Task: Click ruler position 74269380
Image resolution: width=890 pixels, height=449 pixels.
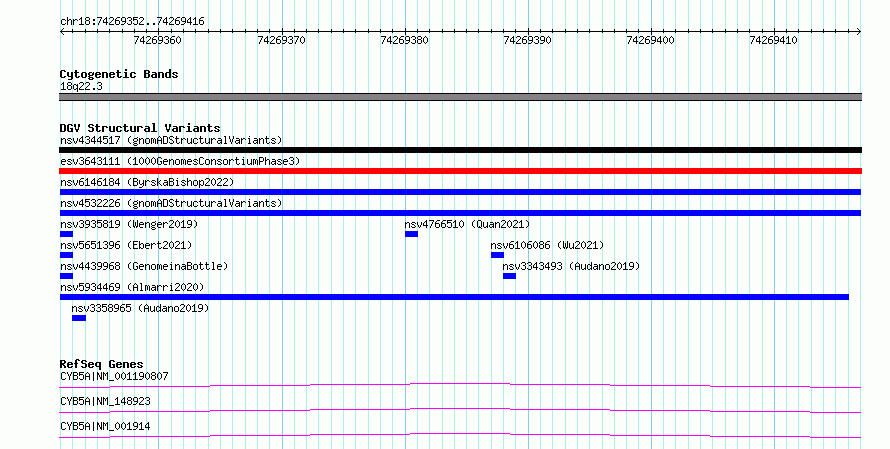Action: 404,40
